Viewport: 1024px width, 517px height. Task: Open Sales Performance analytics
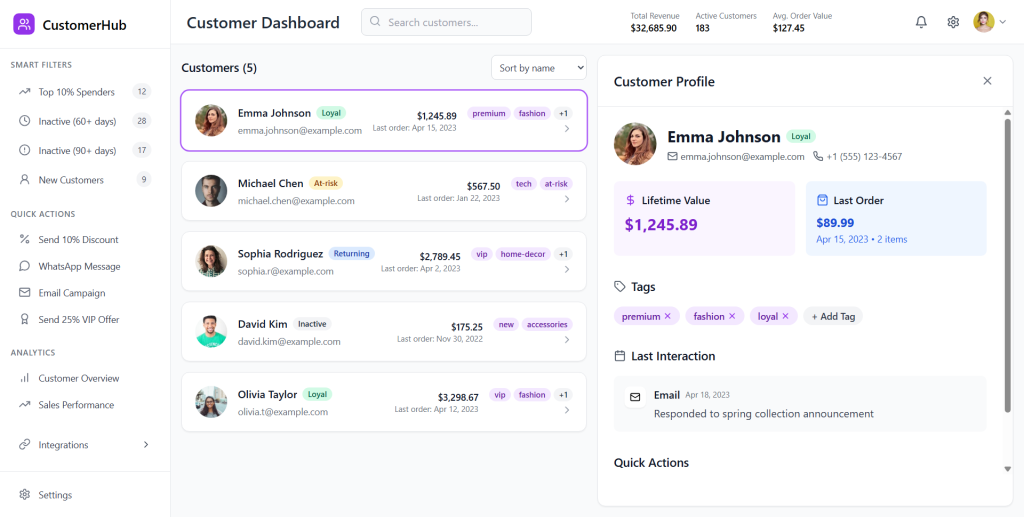tap(76, 405)
